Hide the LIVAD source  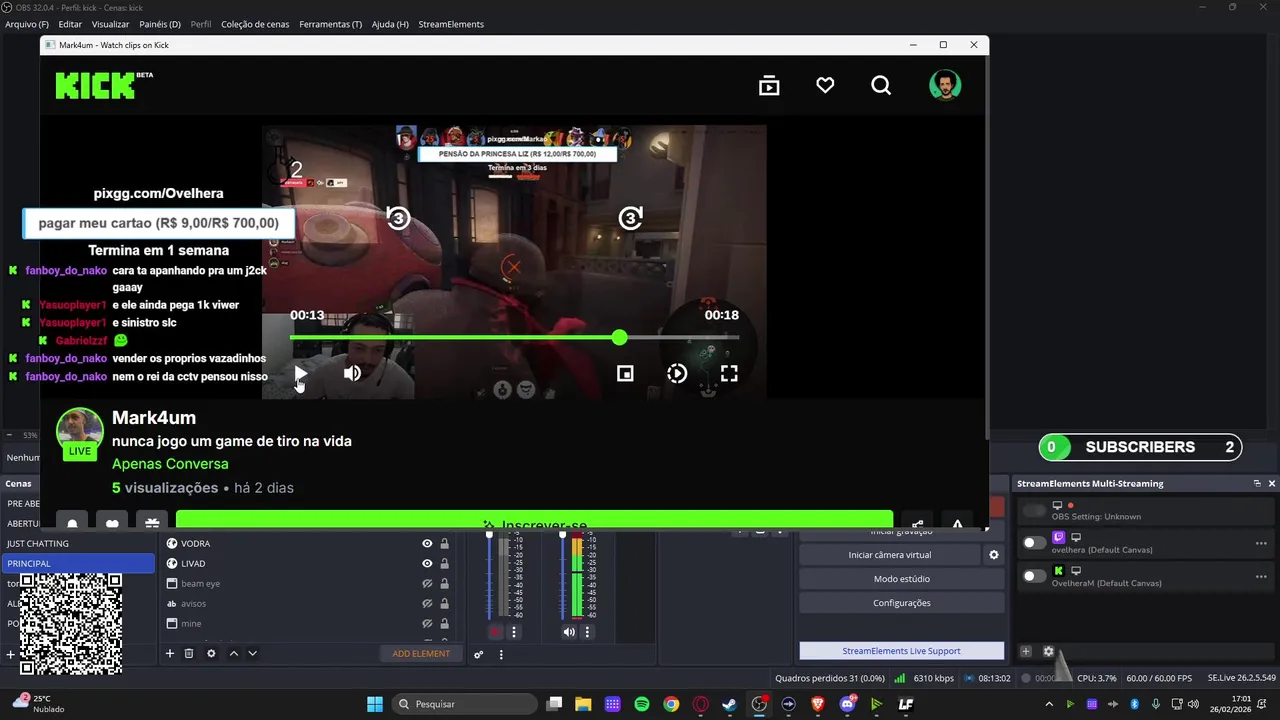[427, 563]
